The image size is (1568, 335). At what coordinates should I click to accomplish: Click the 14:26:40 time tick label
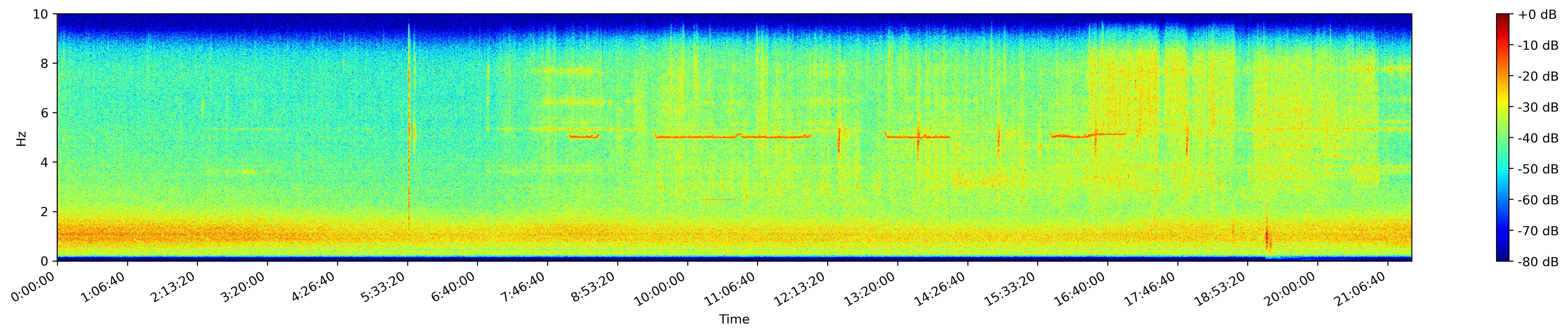tap(942, 288)
